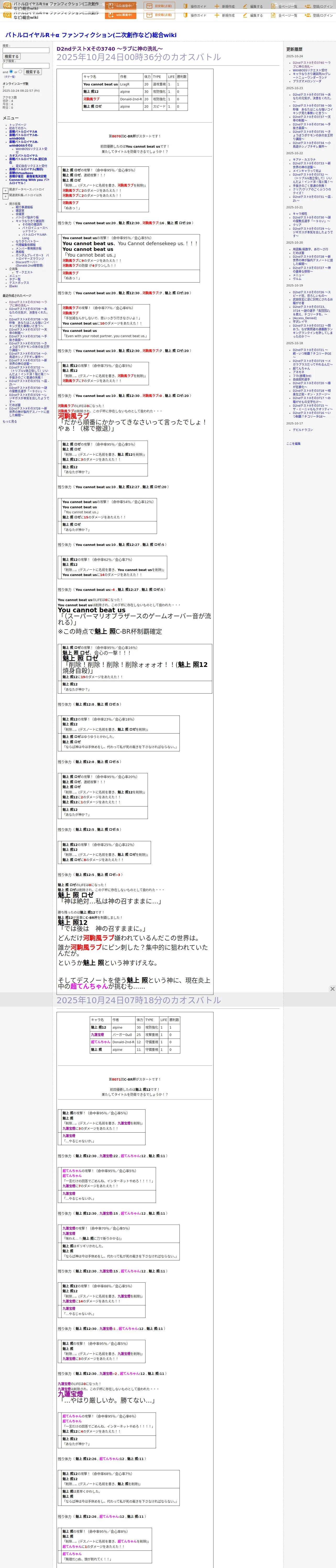Open 軽行事連絡板 board link
Screen dimensions: 336x1568
24,207
